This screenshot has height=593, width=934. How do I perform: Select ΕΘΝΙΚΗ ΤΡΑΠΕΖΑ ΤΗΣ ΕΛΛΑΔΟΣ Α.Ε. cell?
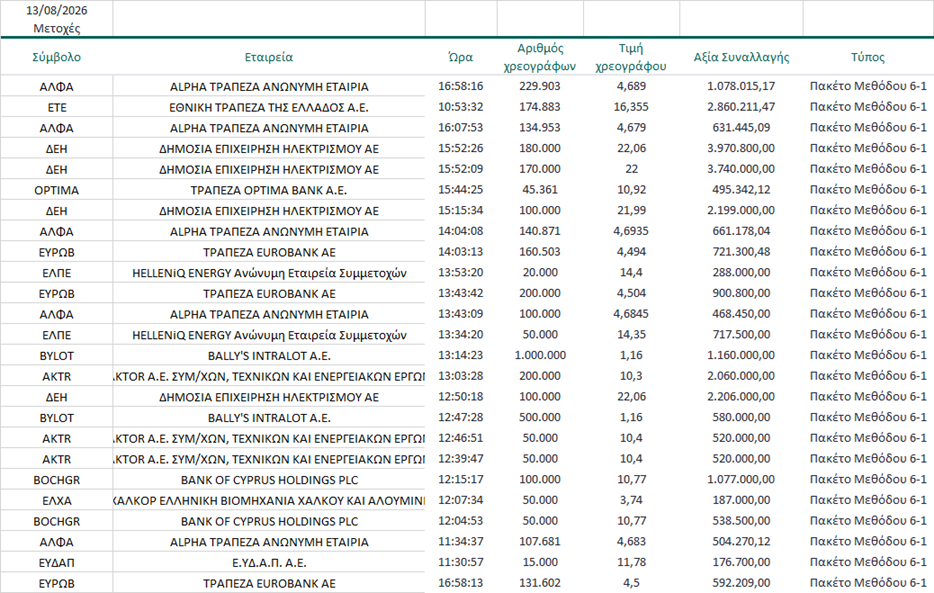(269, 108)
